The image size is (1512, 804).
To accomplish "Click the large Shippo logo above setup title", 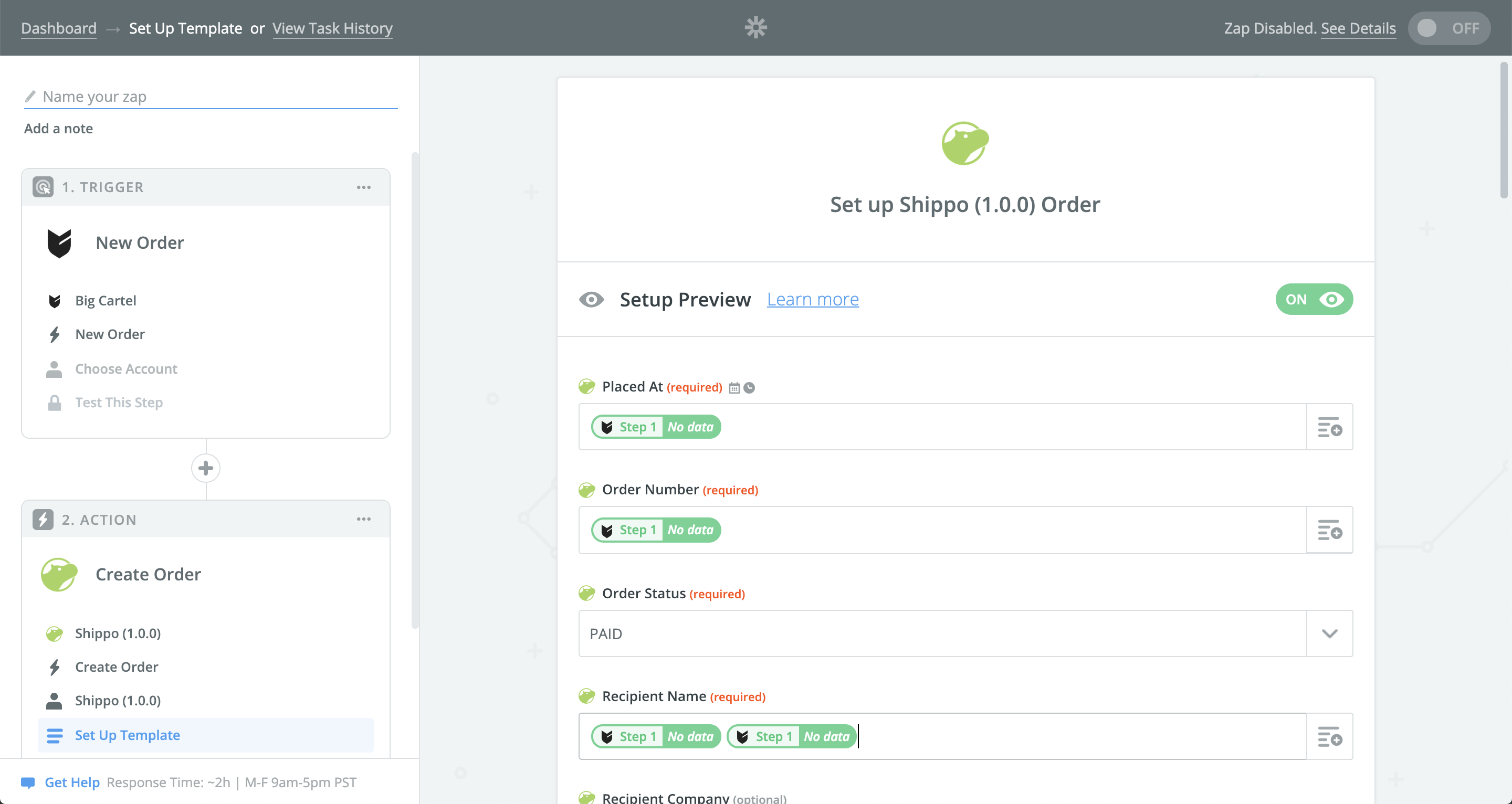I will click(x=965, y=143).
